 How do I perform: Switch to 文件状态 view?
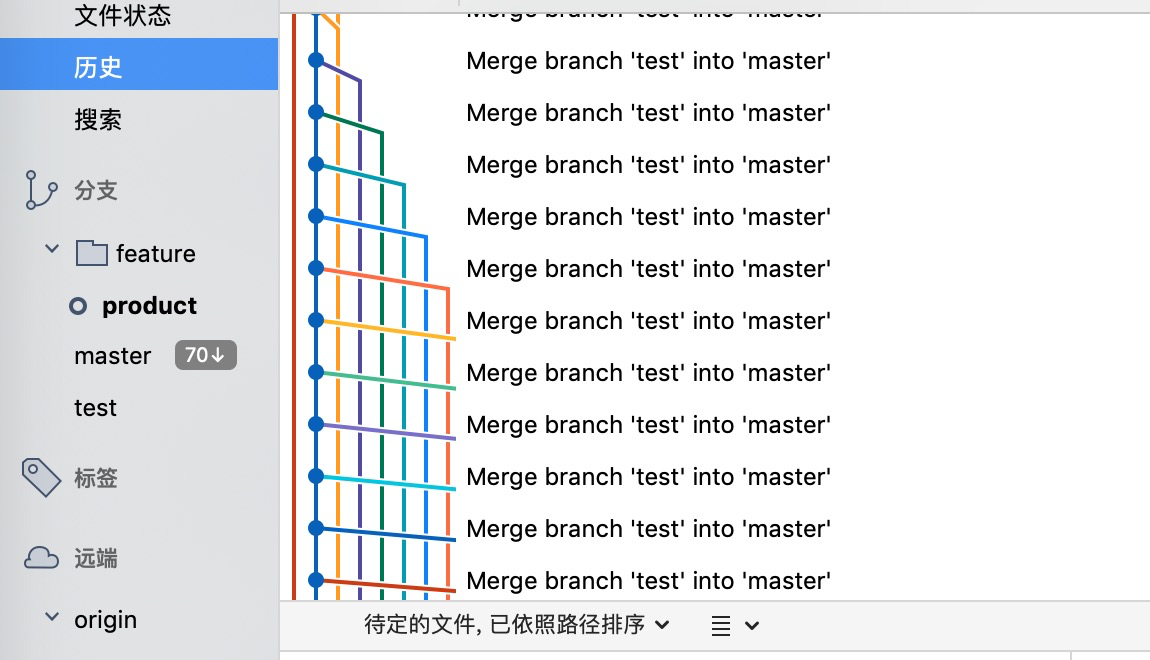coord(122,15)
